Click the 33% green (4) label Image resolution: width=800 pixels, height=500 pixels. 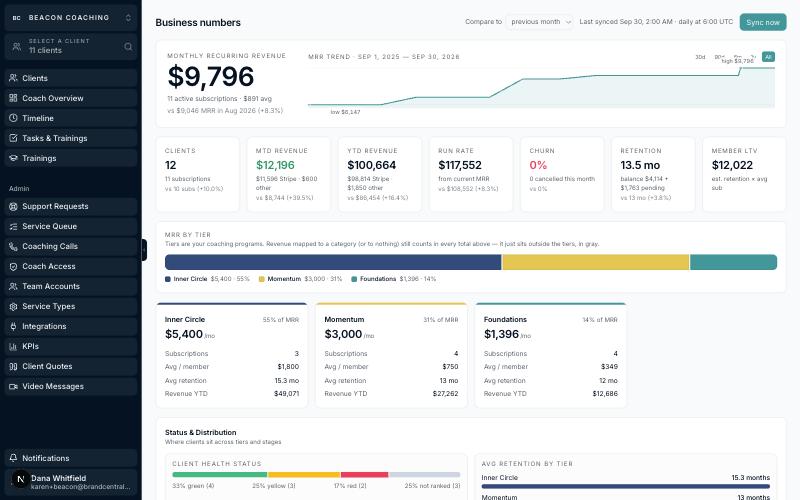click(x=193, y=486)
